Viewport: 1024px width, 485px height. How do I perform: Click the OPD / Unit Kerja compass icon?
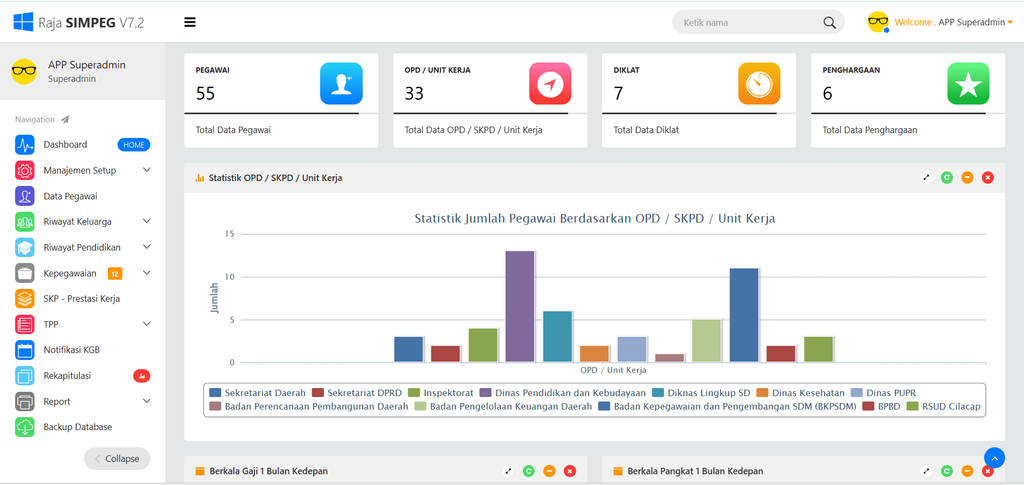pos(550,84)
